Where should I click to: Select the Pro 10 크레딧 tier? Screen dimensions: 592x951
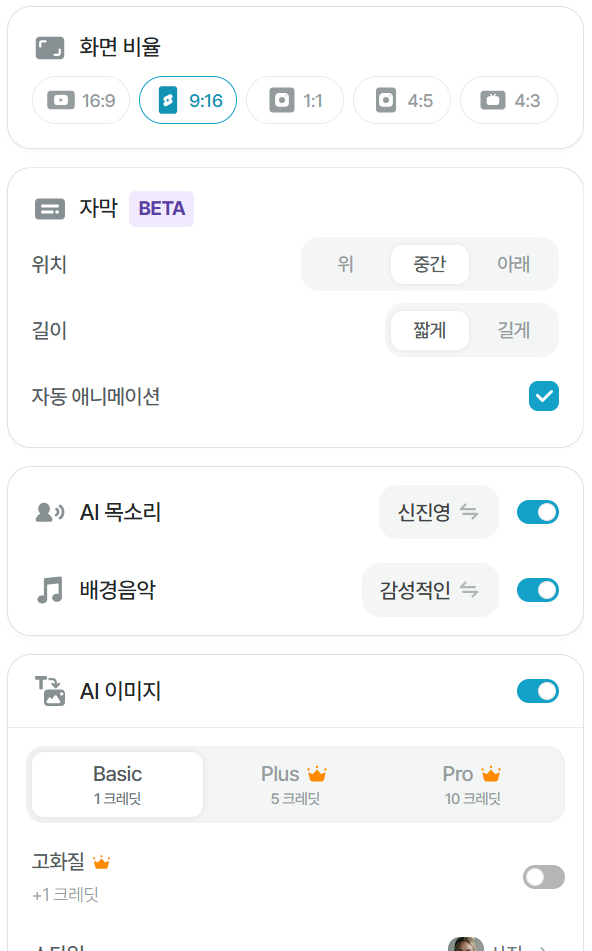pos(470,784)
